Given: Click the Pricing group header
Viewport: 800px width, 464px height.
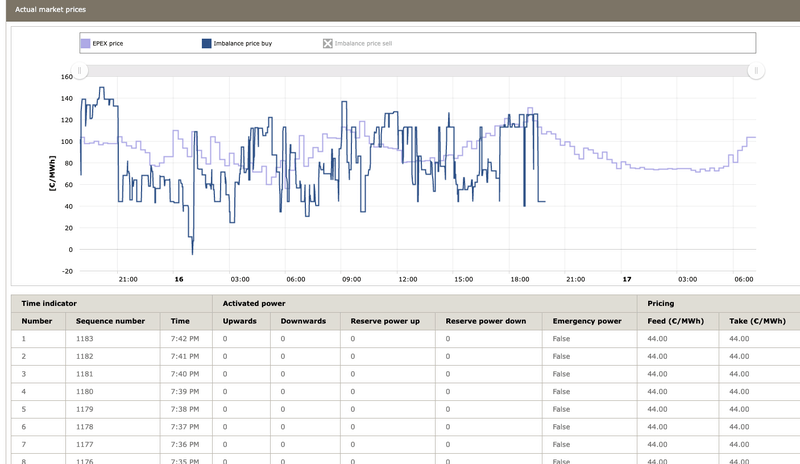Looking at the screenshot, I should (x=660, y=302).
